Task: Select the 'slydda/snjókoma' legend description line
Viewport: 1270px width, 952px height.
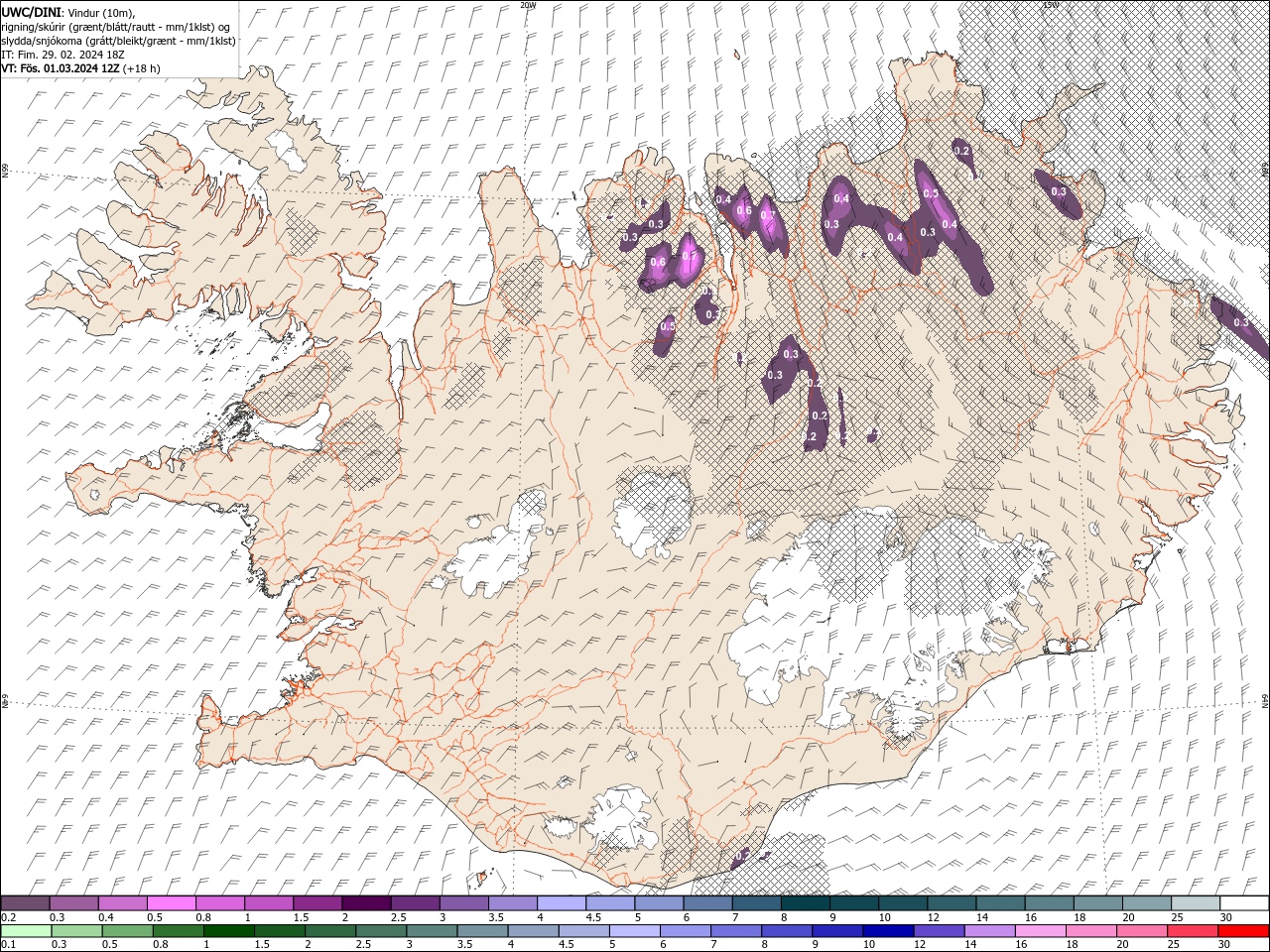Action: pos(118,41)
